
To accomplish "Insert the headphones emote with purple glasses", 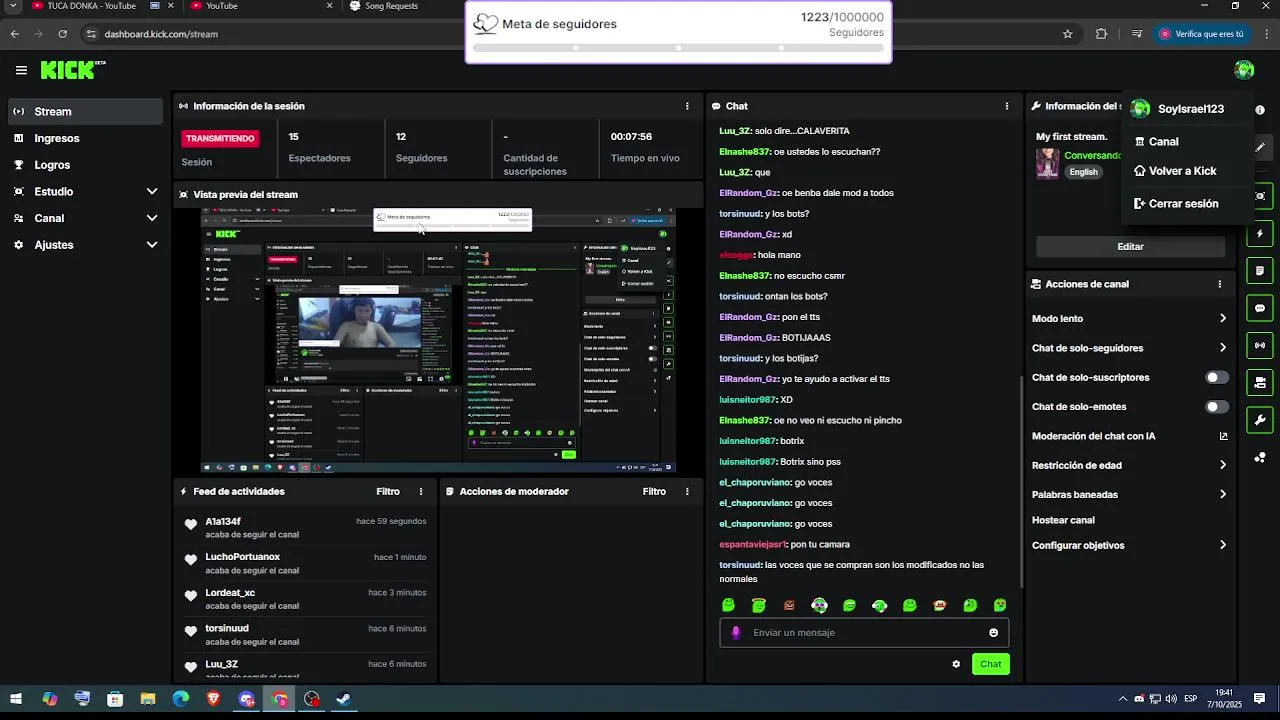I will point(819,605).
